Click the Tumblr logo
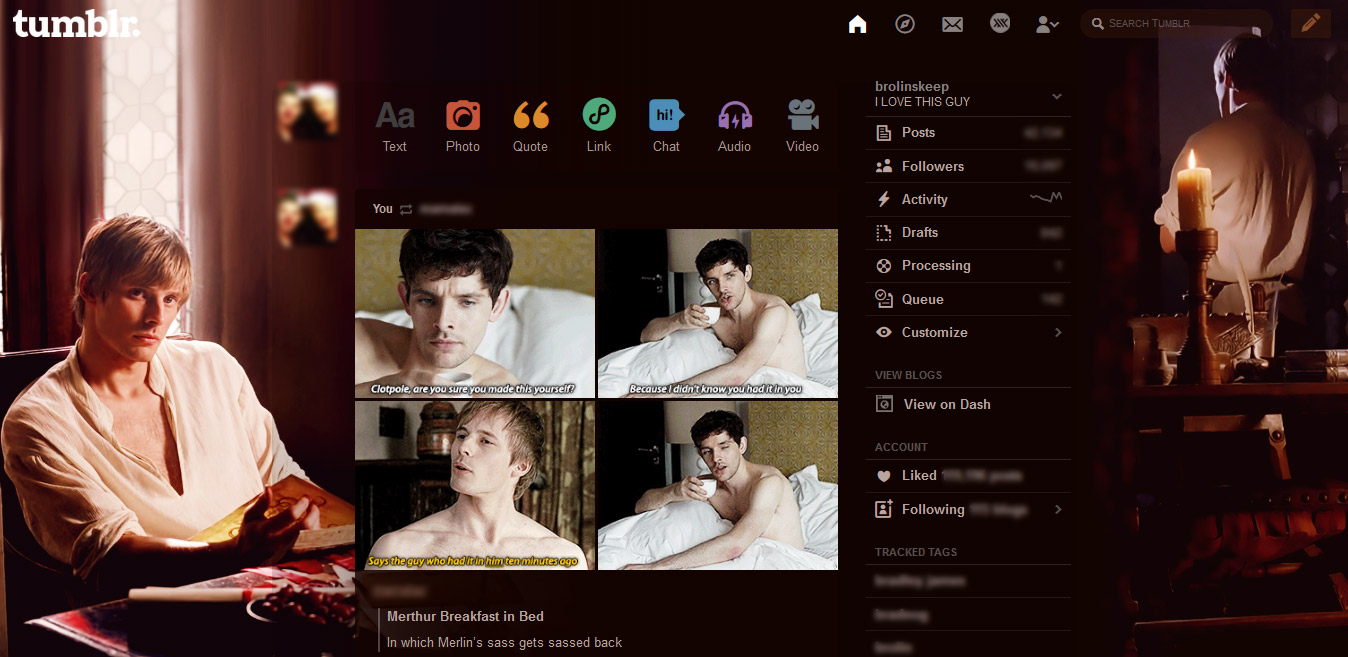1348x657 pixels. [x=77, y=23]
